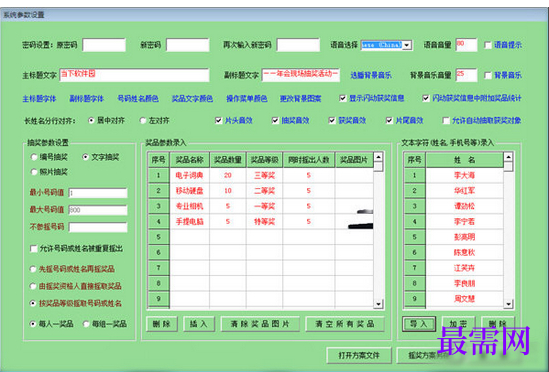Select 按奖品等级摇取号码或姓名 radio option
The width and height of the screenshot is (549, 372).
33,303
